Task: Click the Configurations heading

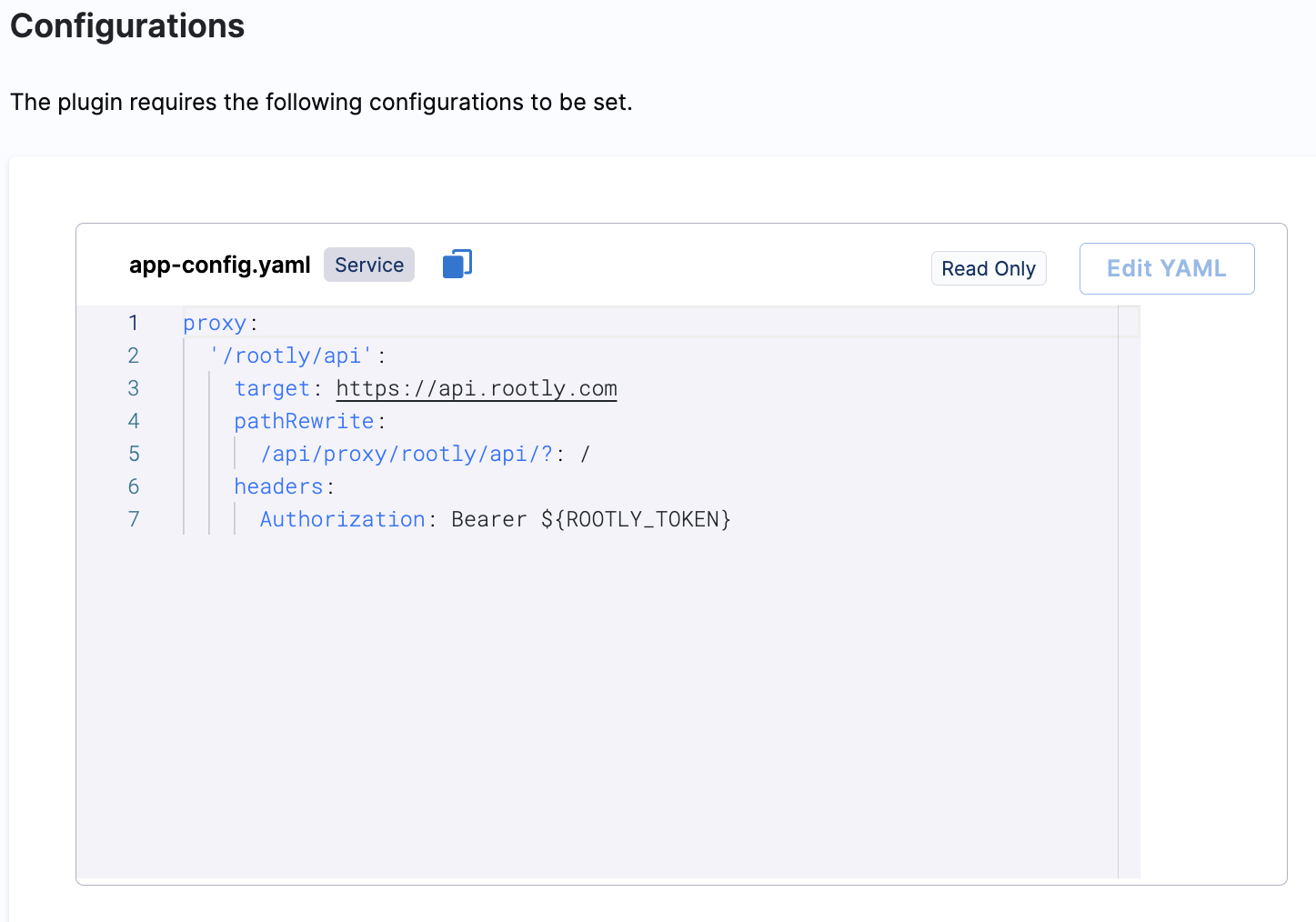Action: (x=127, y=26)
